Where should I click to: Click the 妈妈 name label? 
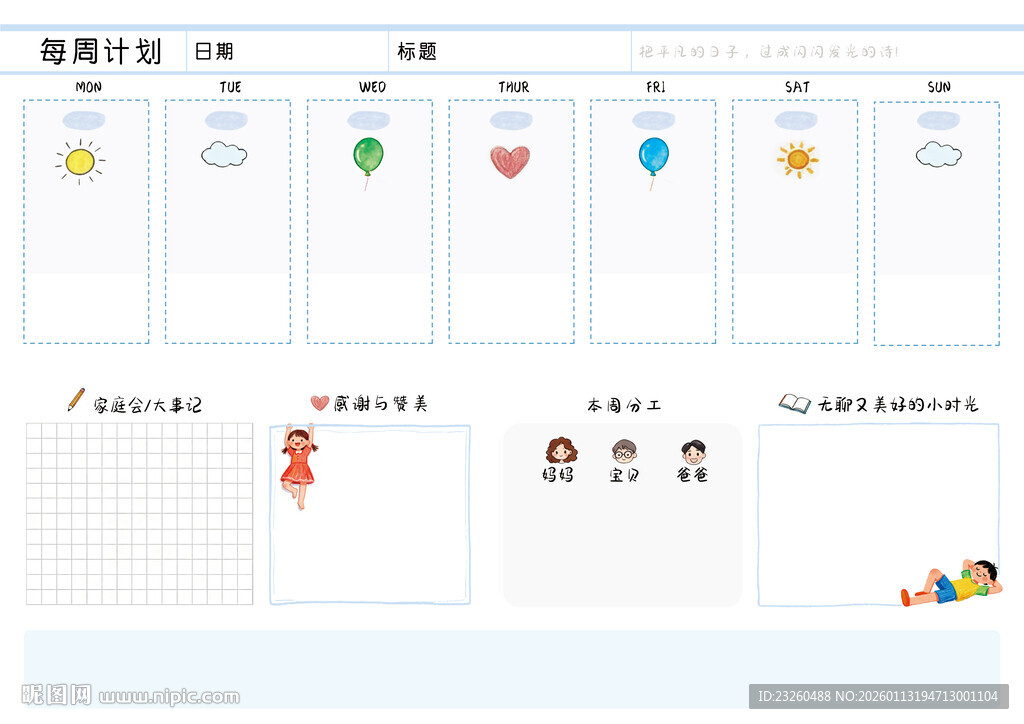coord(558,475)
